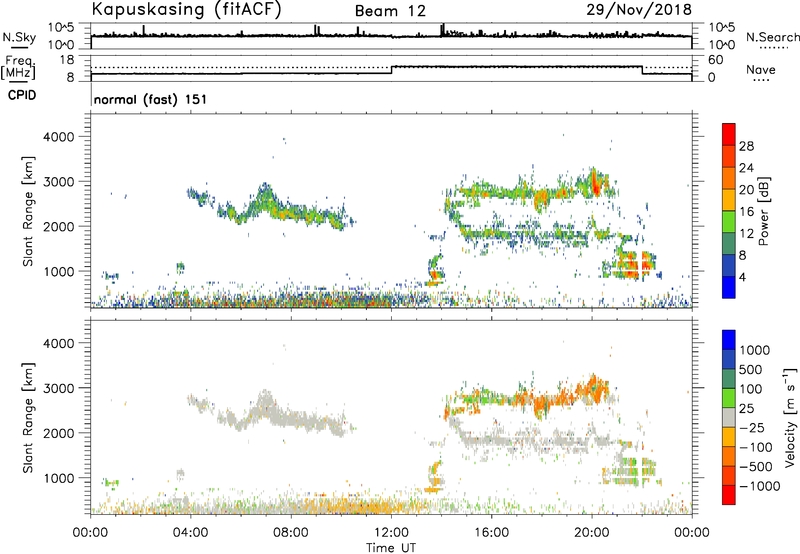
Task: Click the red bottom of the velocity colorbar
Action: click(x=729, y=495)
